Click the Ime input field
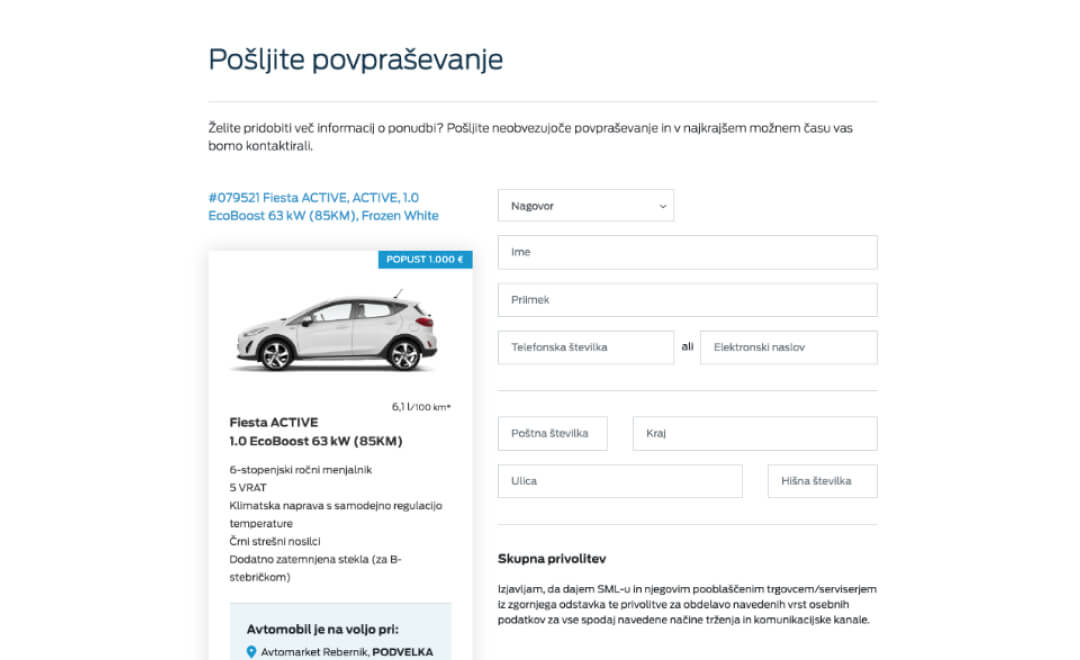Viewport: 1080px width, 660px height. pos(687,252)
